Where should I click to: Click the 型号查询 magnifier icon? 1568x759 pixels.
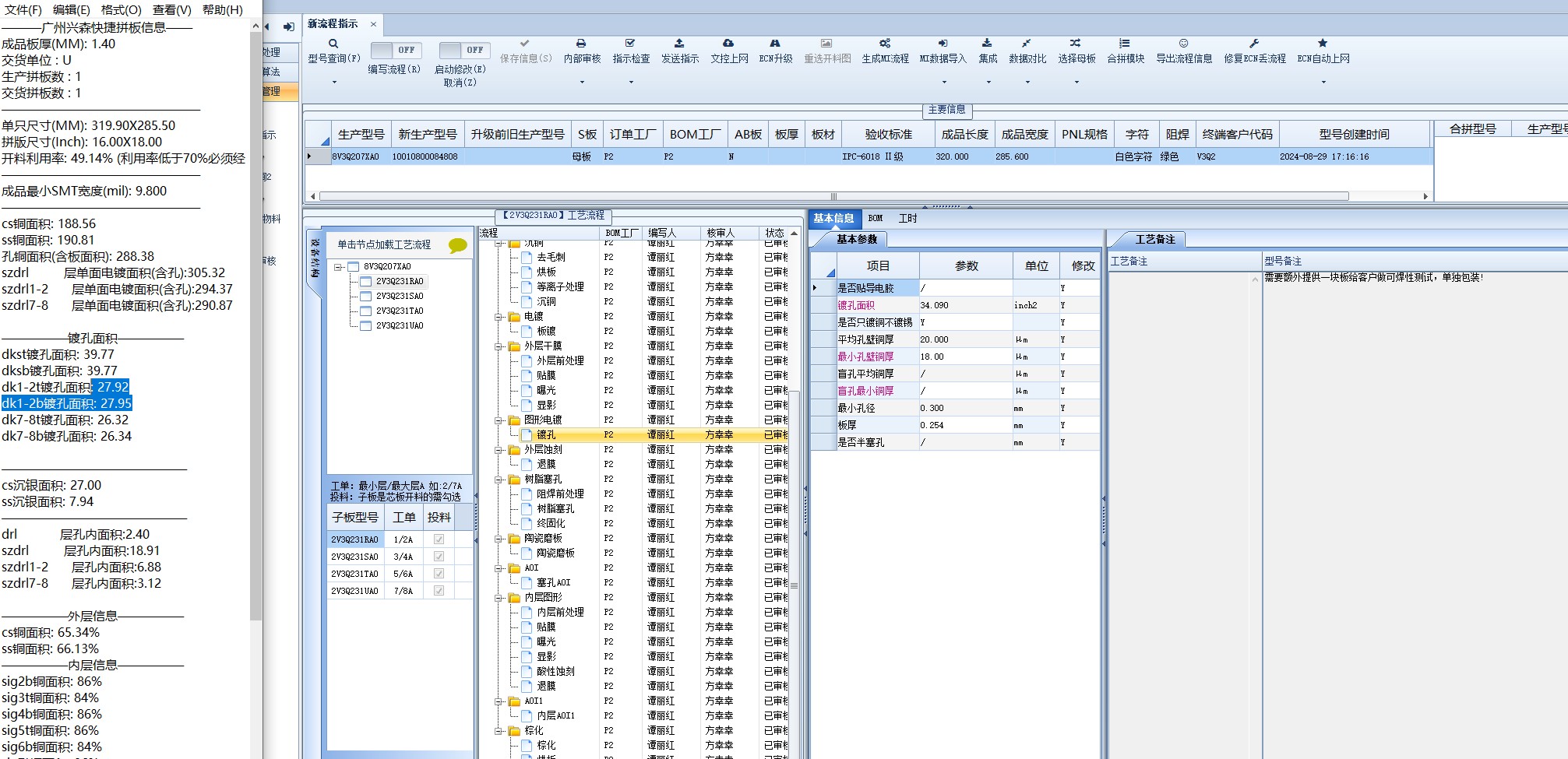333,44
